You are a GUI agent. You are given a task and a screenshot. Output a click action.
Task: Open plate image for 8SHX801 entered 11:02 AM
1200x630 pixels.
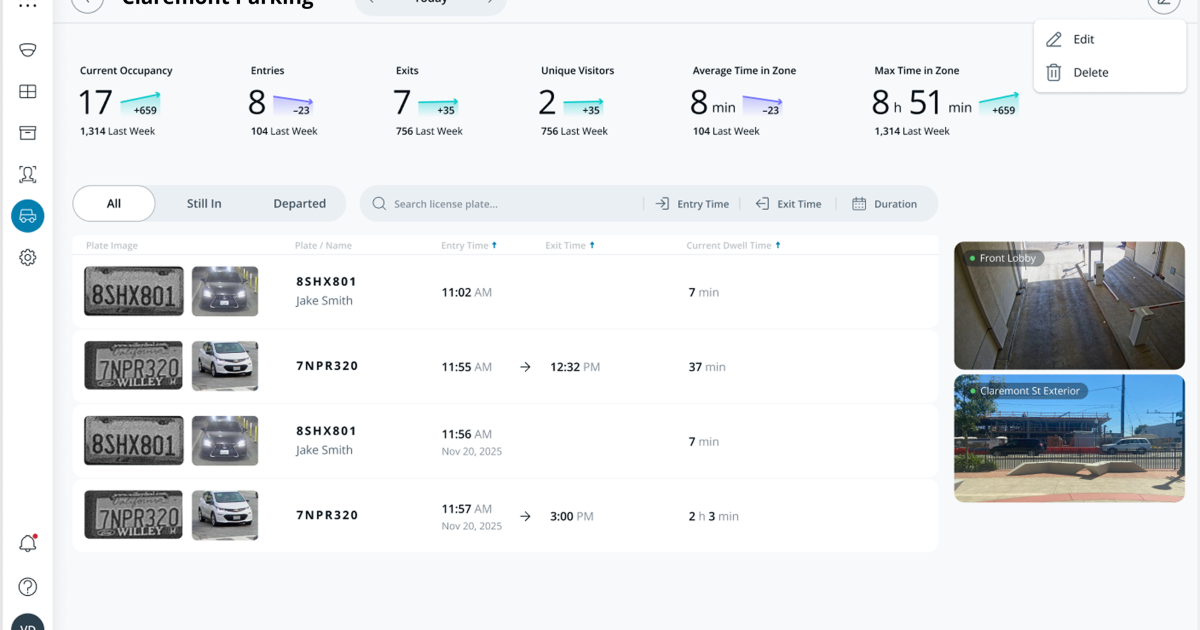tap(134, 291)
